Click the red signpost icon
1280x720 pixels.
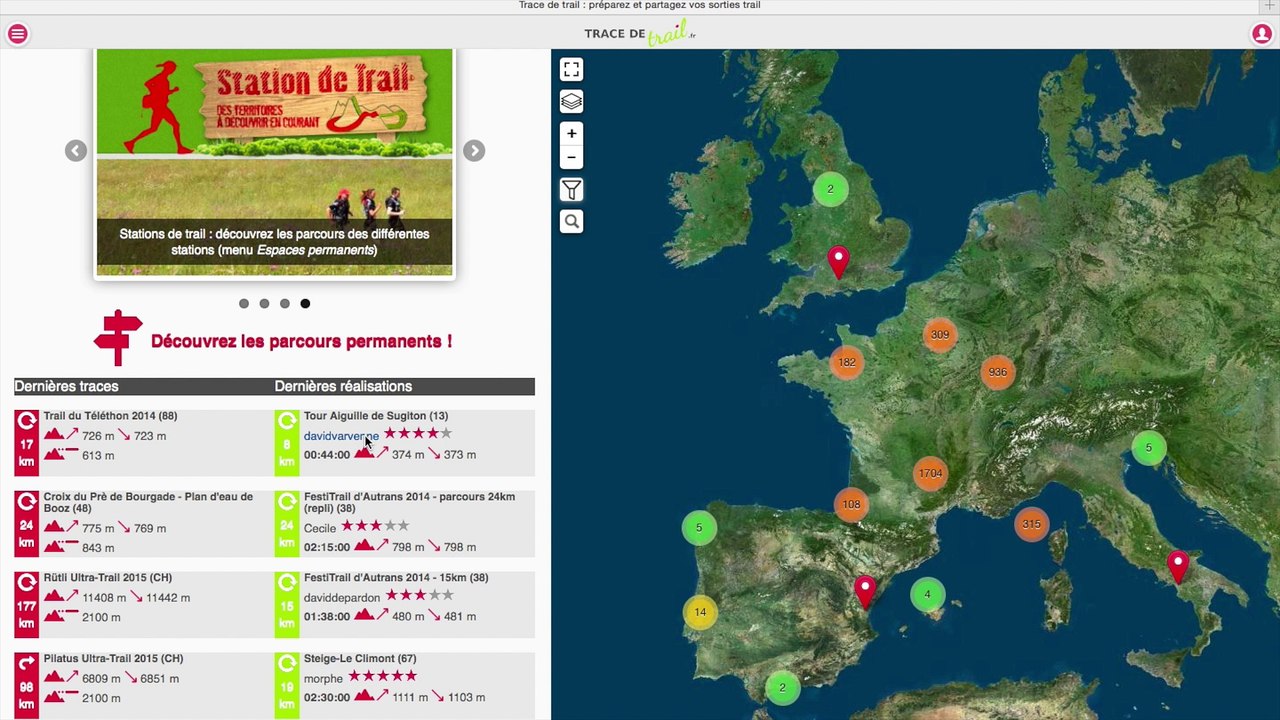[x=118, y=338]
